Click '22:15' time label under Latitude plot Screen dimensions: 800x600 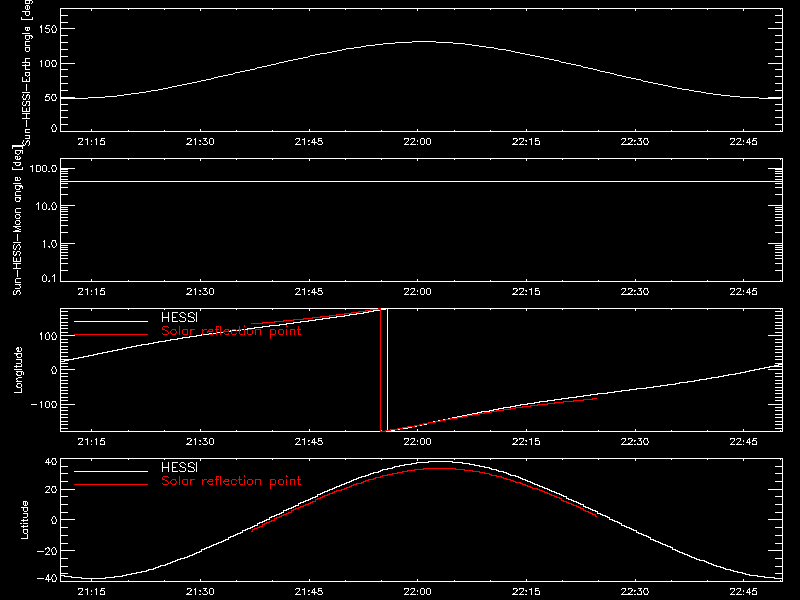click(526, 592)
